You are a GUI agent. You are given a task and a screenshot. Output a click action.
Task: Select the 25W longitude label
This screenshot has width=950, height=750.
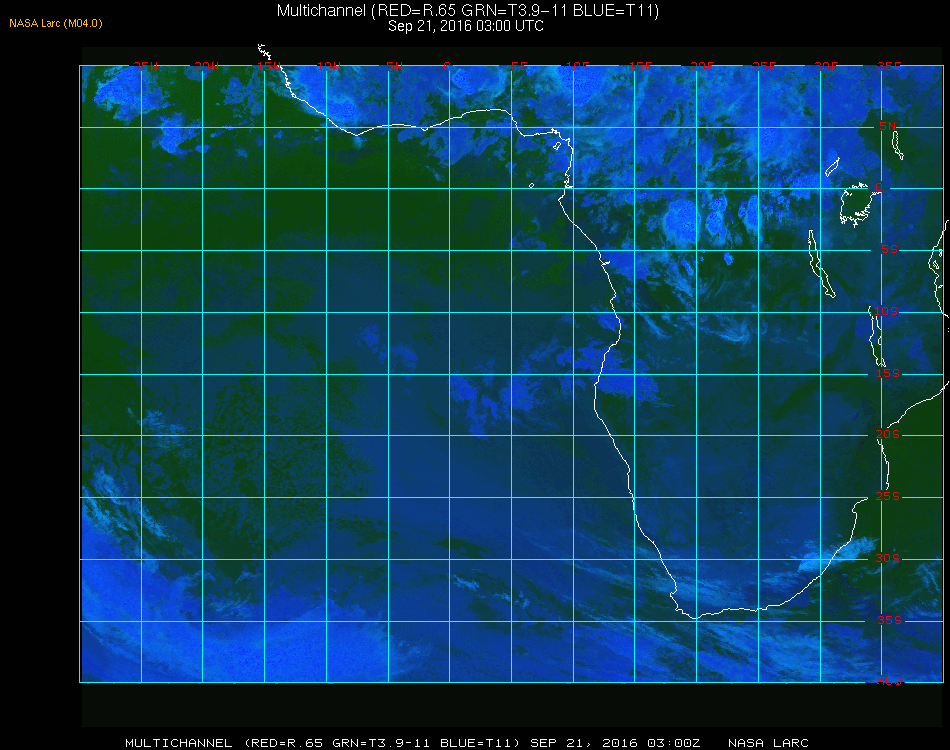[145, 66]
